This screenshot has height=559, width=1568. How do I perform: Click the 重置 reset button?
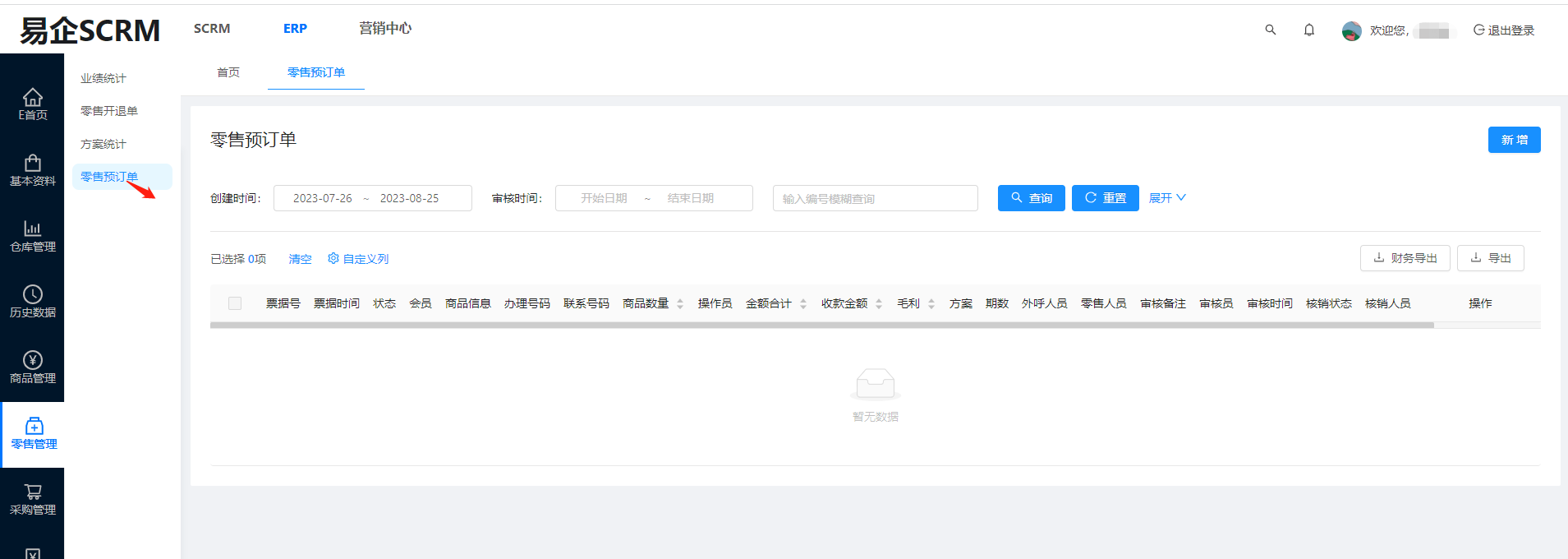[1105, 198]
